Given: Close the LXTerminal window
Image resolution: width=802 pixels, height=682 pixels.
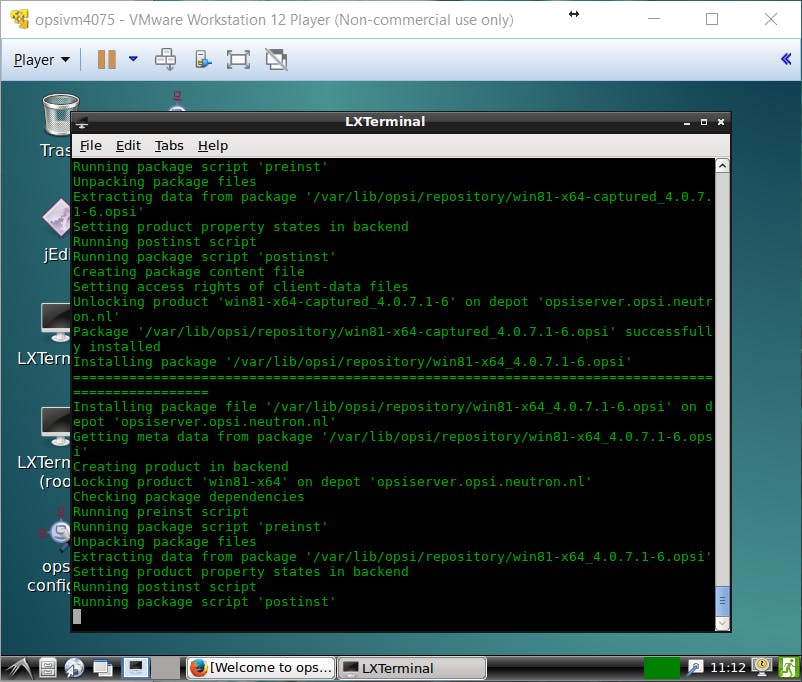Looking at the screenshot, I should pyautogui.click(x=721, y=122).
